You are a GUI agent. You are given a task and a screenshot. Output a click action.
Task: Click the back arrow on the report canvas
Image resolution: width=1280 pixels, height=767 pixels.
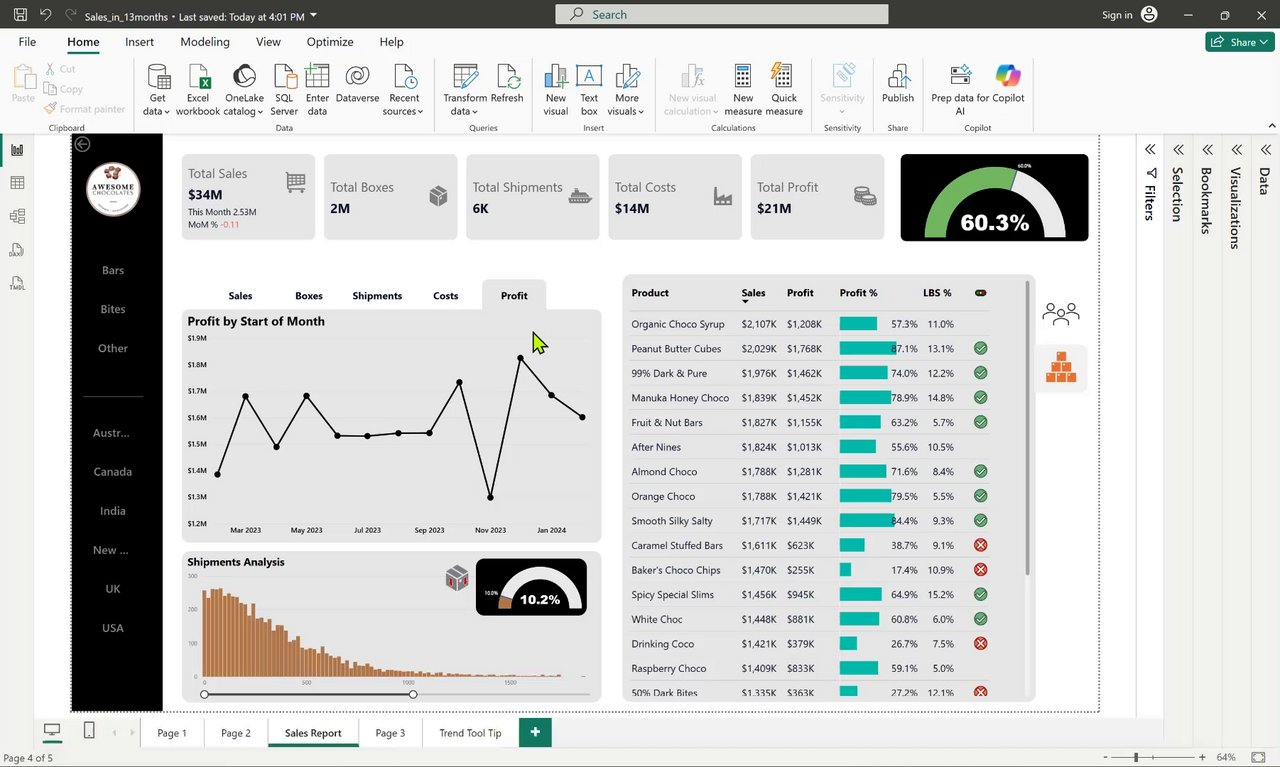click(x=82, y=144)
